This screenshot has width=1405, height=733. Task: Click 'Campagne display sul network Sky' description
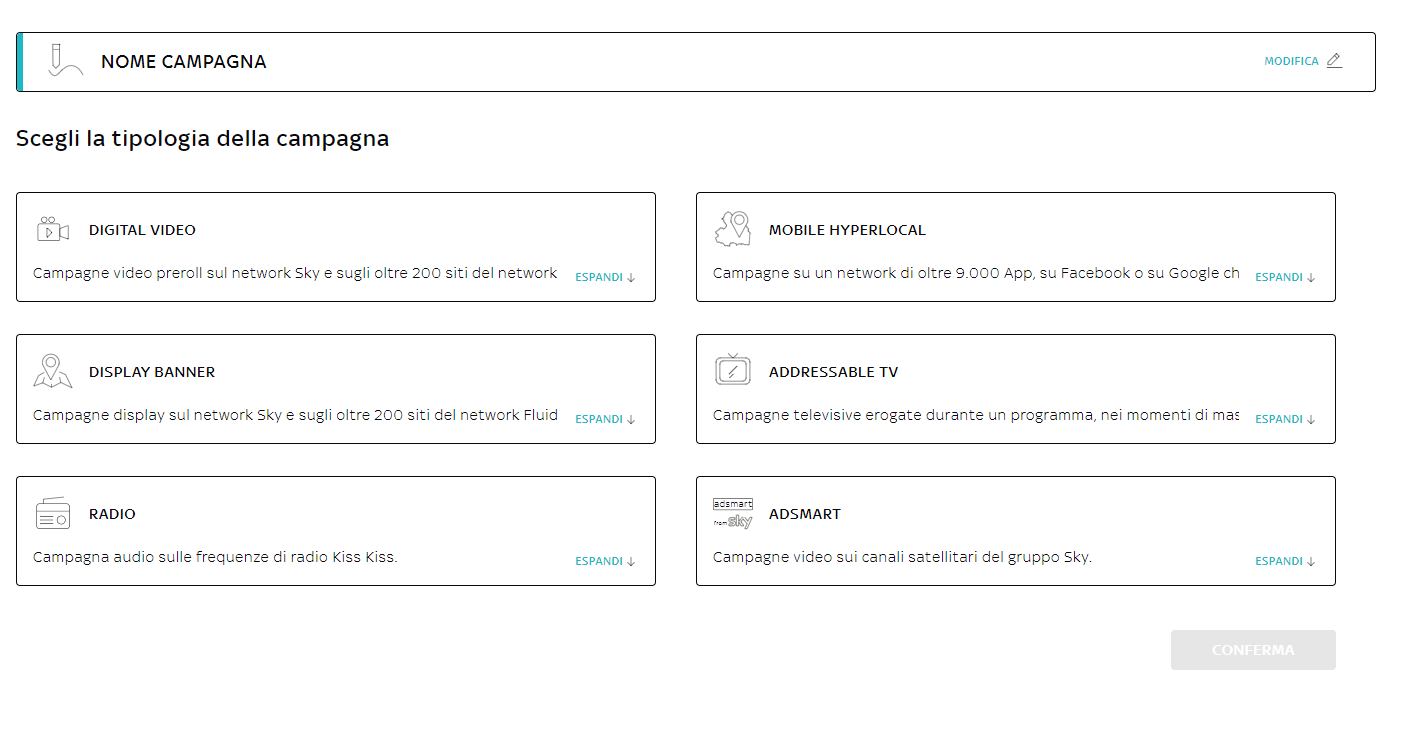click(x=295, y=415)
